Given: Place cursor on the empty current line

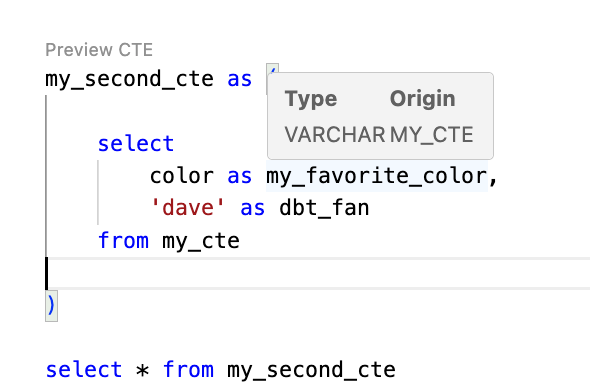Looking at the screenshot, I should 317,274.
